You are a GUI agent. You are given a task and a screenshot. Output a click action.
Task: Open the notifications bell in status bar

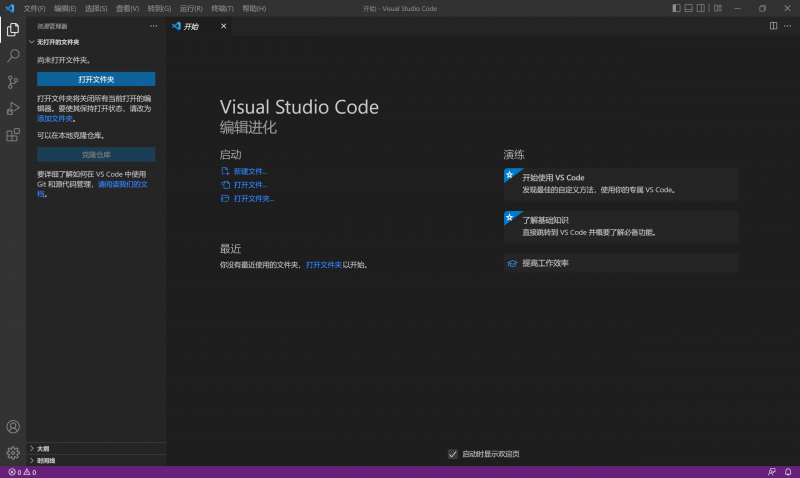(788, 472)
